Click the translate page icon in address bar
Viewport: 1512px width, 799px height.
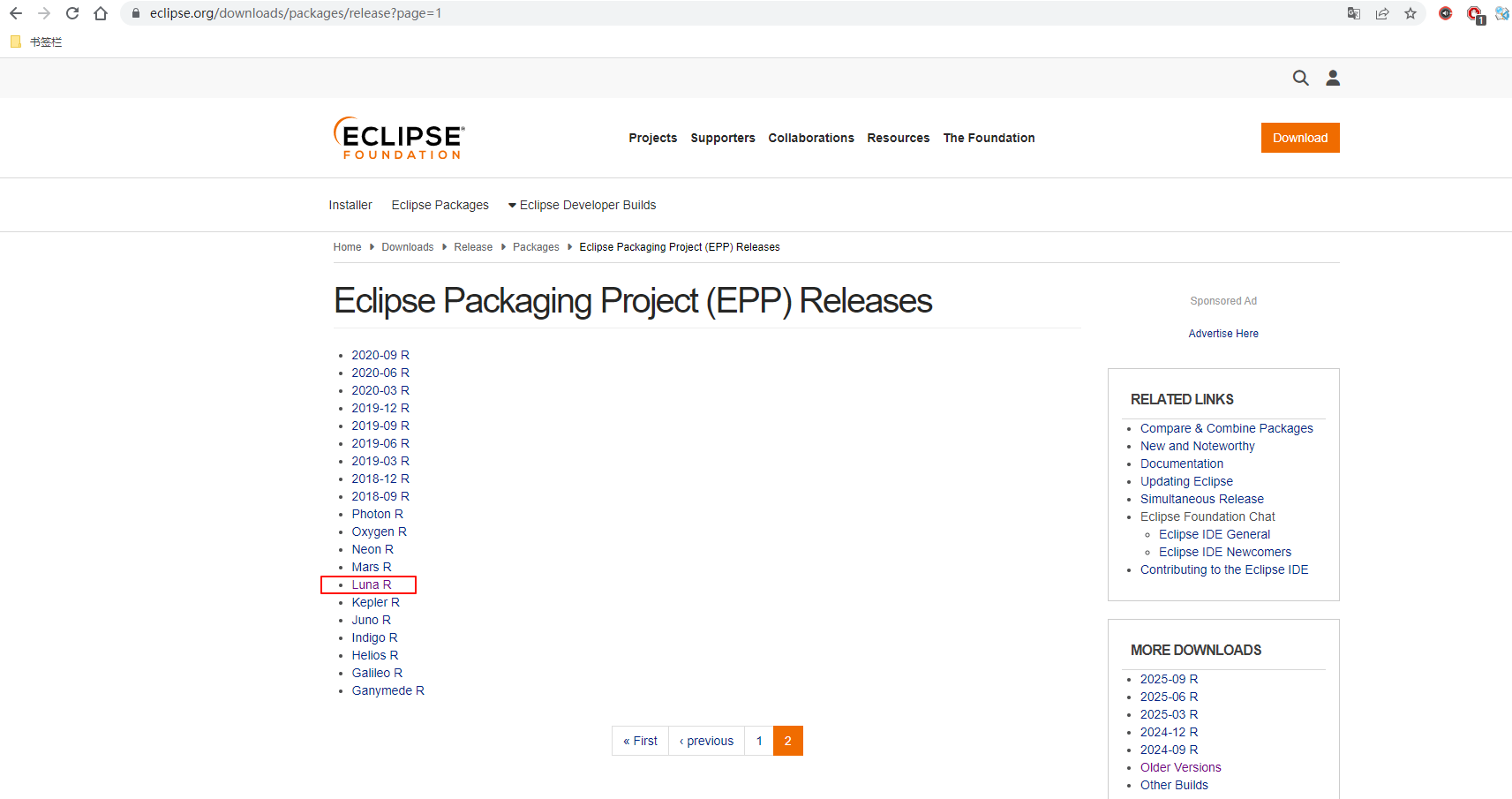pyautogui.click(x=1354, y=13)
